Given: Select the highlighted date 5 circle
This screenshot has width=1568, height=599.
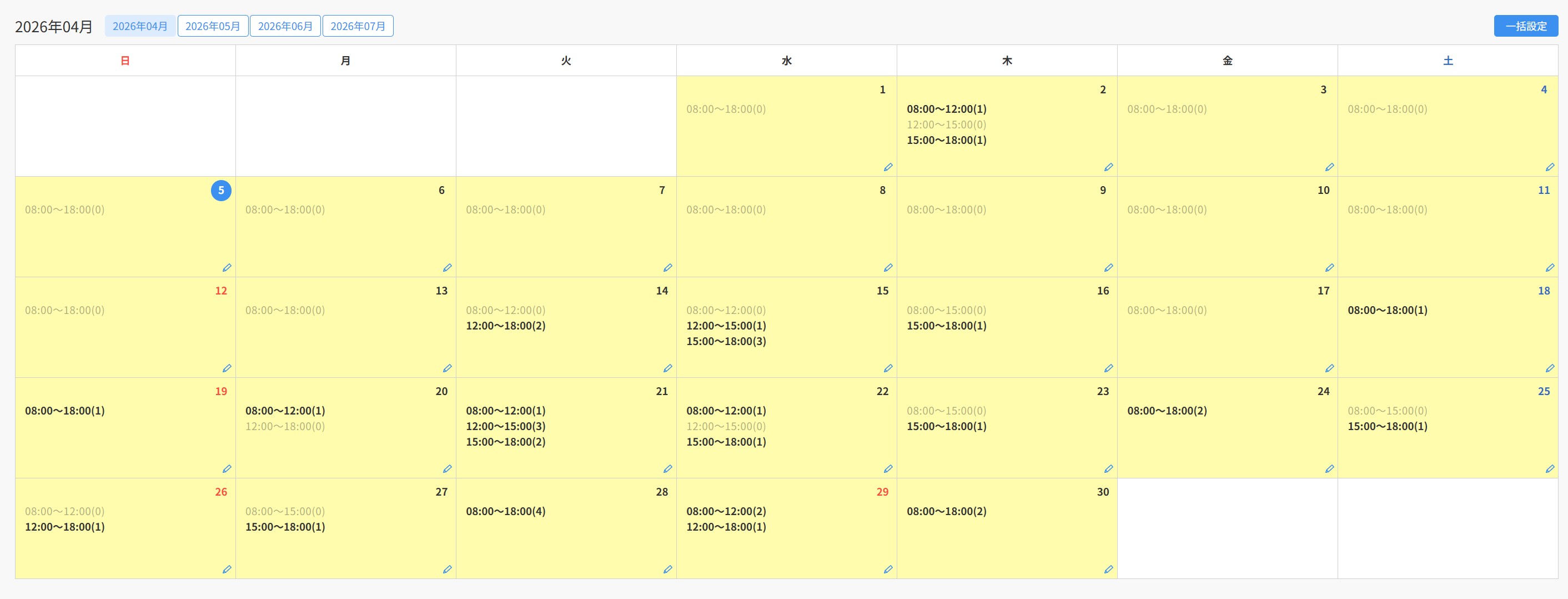Looking at the screenshot, I should coord(221,190).
